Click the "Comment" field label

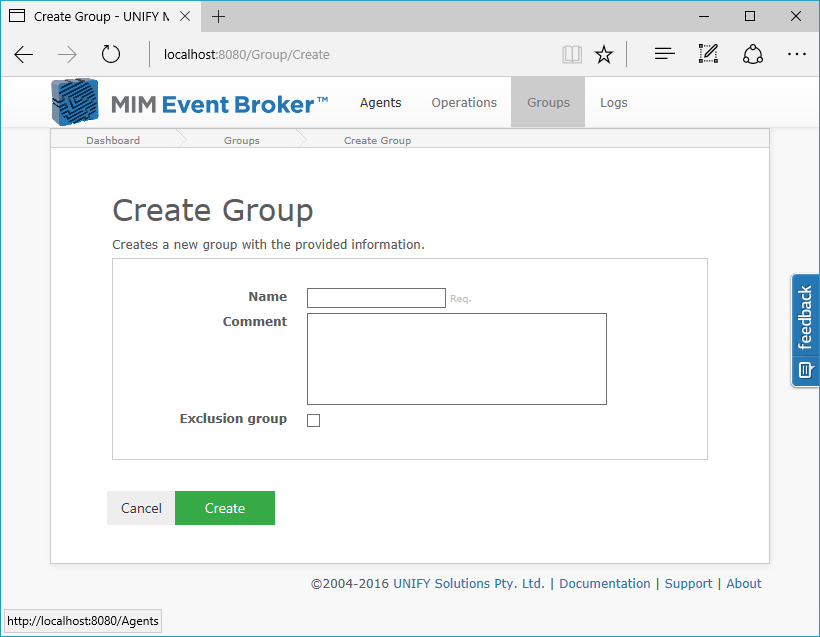point(255,321)
